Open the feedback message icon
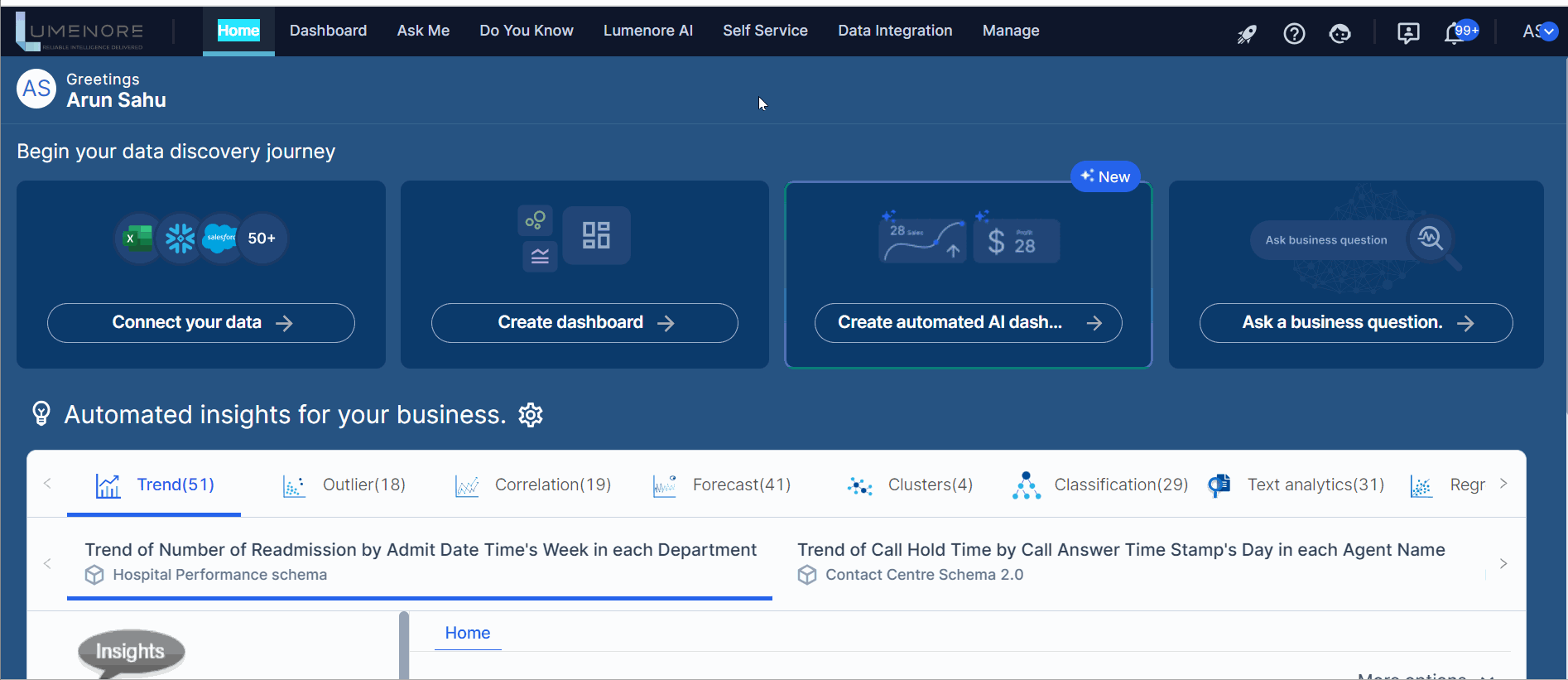The image size is (1568, 680). point(1407,33)
